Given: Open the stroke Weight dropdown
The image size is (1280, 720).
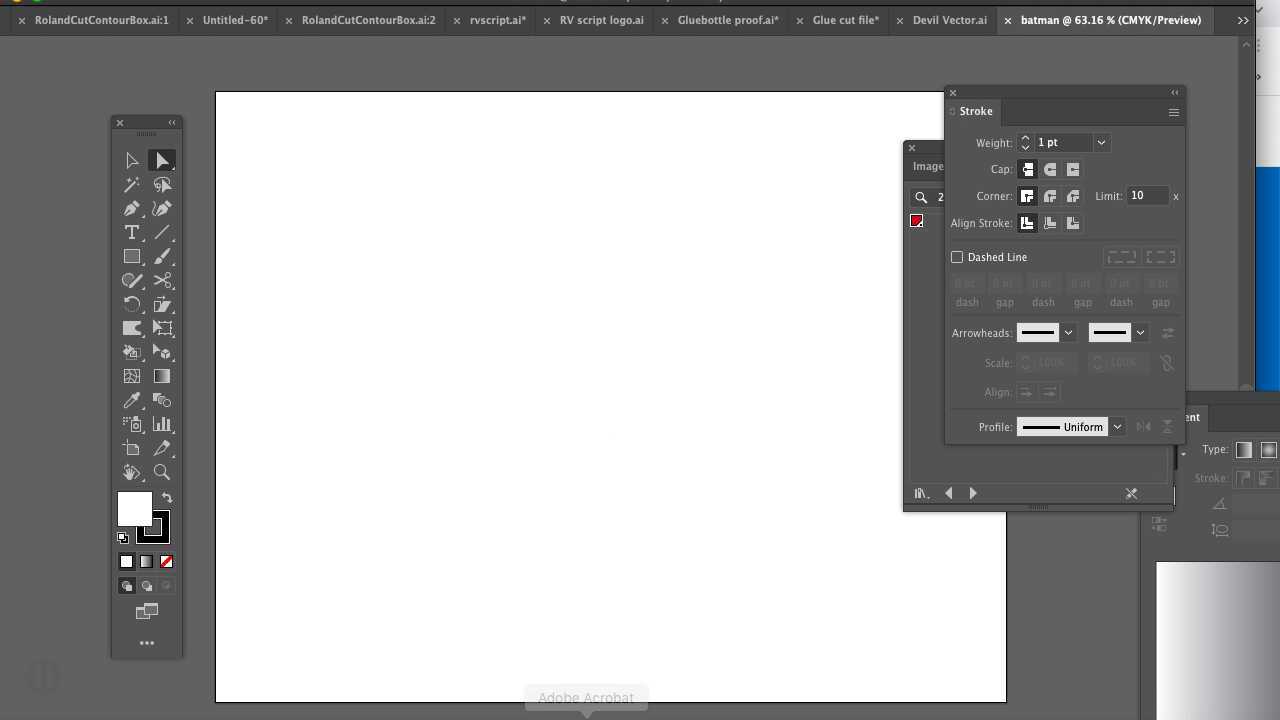Looking at the screenshot, I should point(1100,142).
